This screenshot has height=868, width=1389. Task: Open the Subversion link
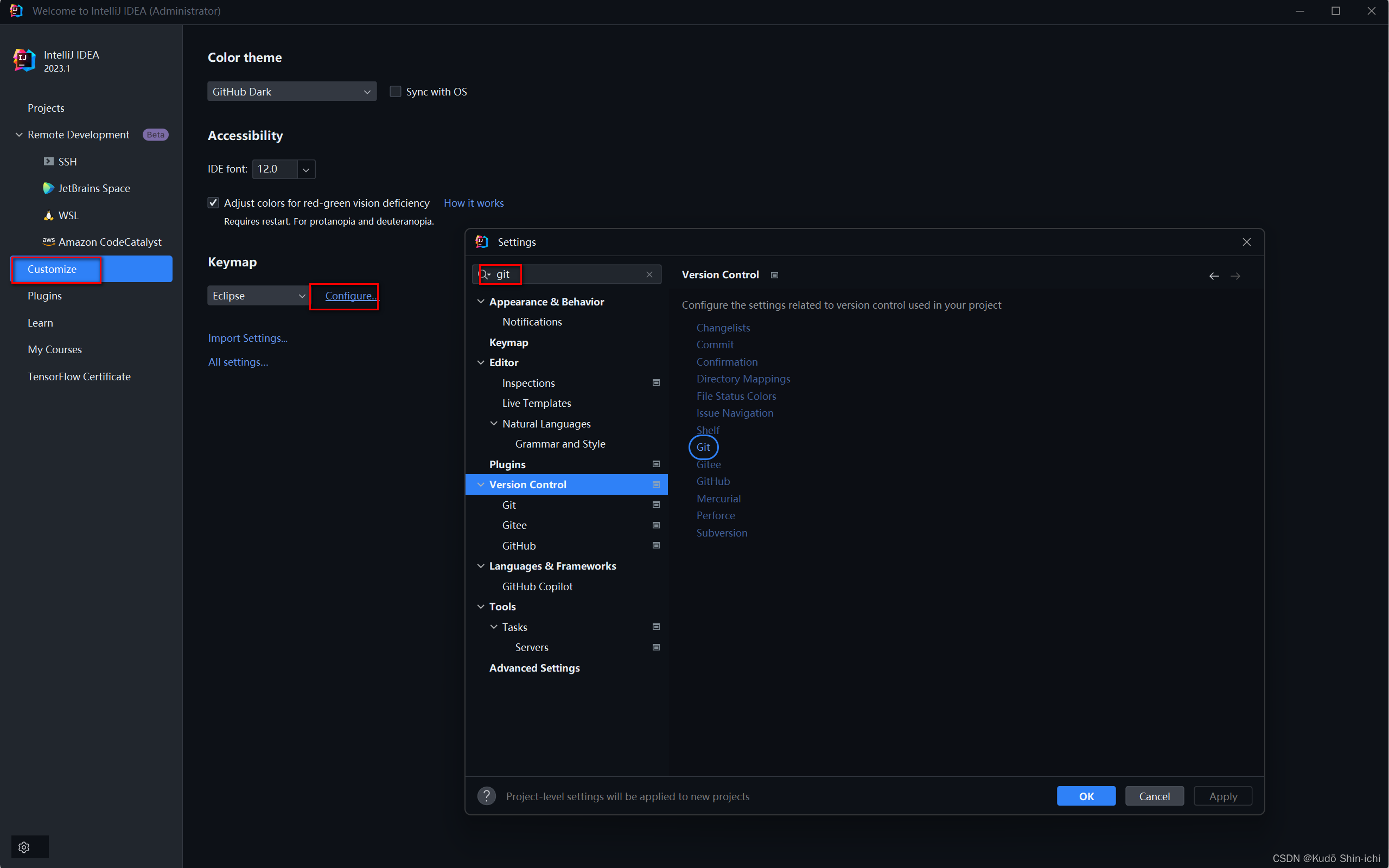(722, 533)
